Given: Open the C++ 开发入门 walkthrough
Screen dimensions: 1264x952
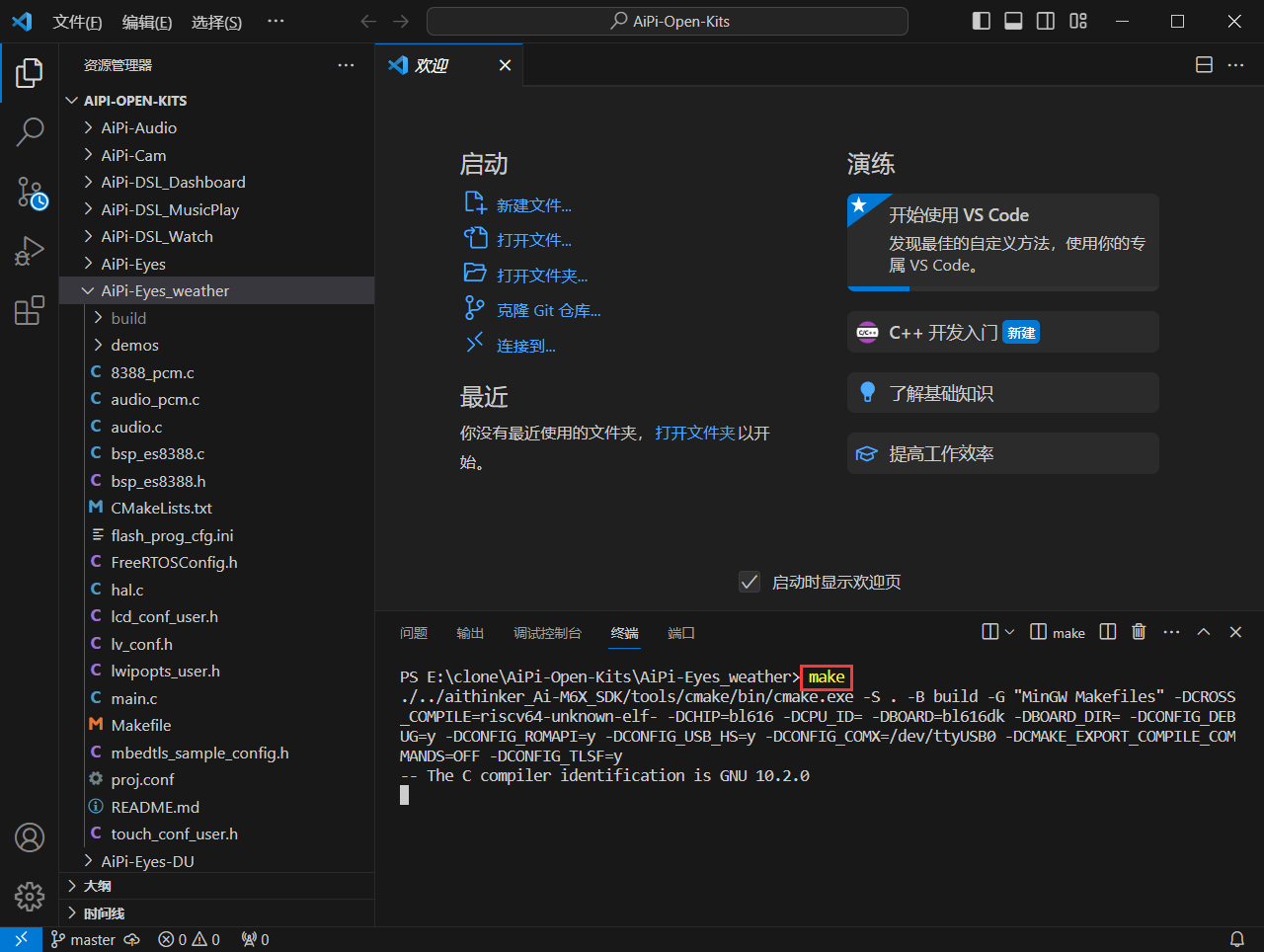Looking at the screenshot, I should 1003,332.
